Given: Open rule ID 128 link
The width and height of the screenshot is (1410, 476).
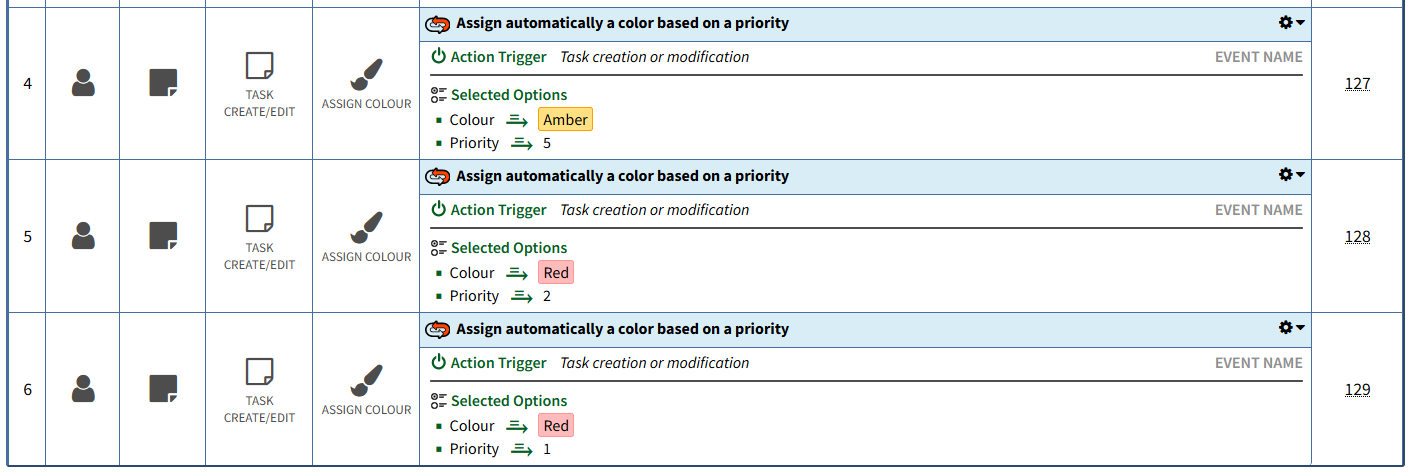Looking at the screenshot, I should point(1357,237).
